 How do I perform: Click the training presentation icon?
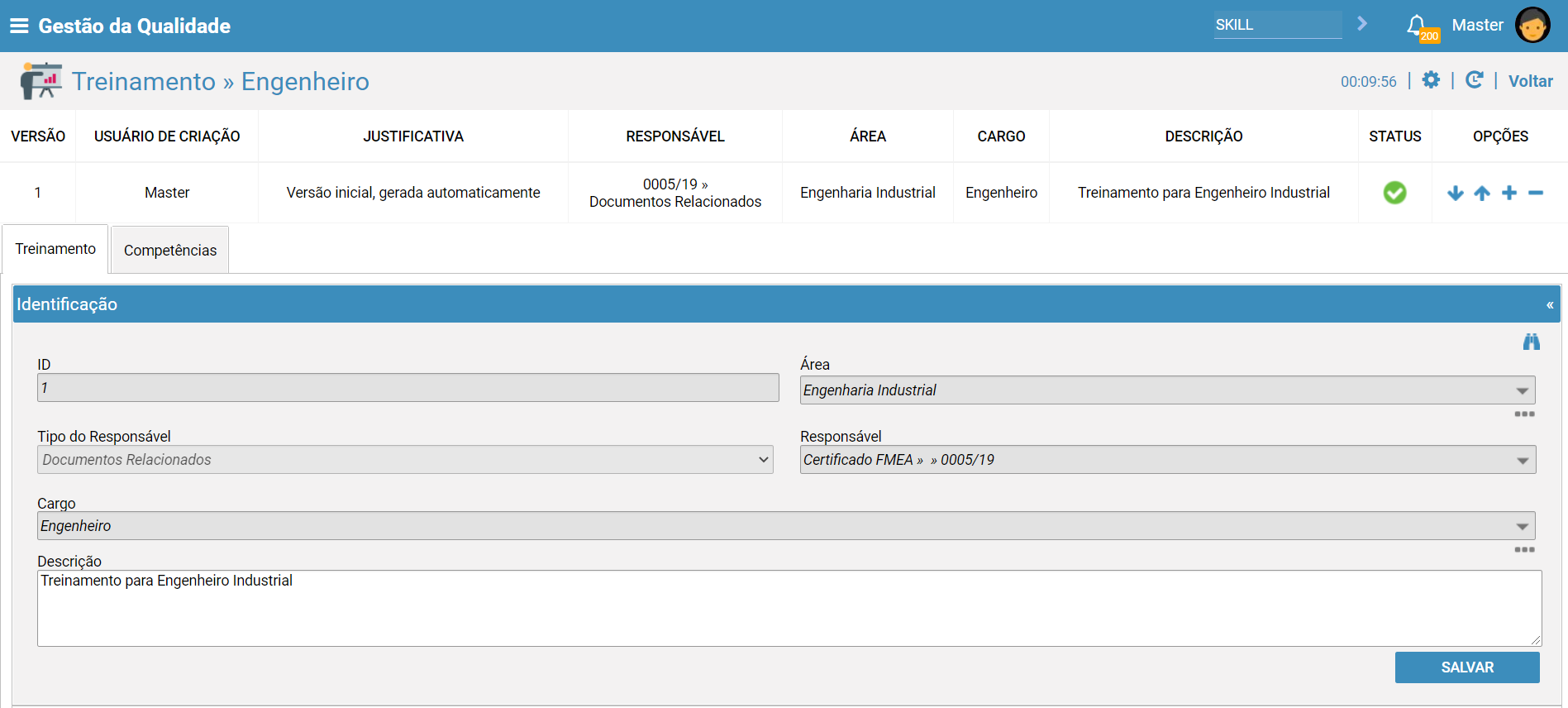(41, 81)
